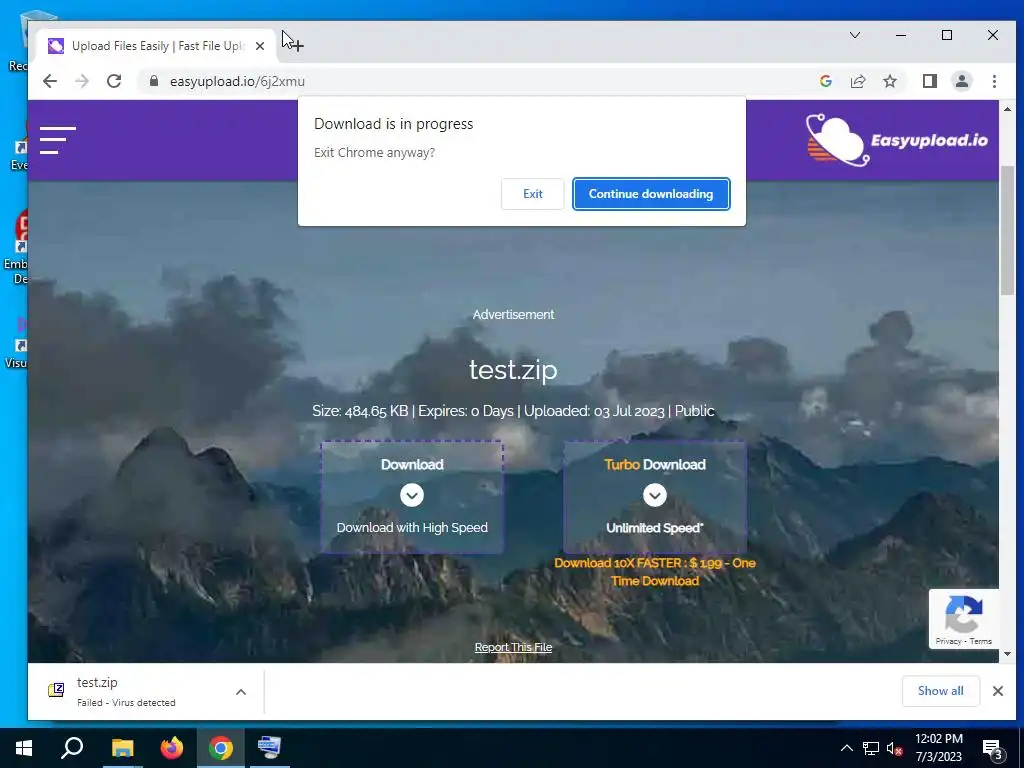Click scrollbar up arrow

[1007, 109]
